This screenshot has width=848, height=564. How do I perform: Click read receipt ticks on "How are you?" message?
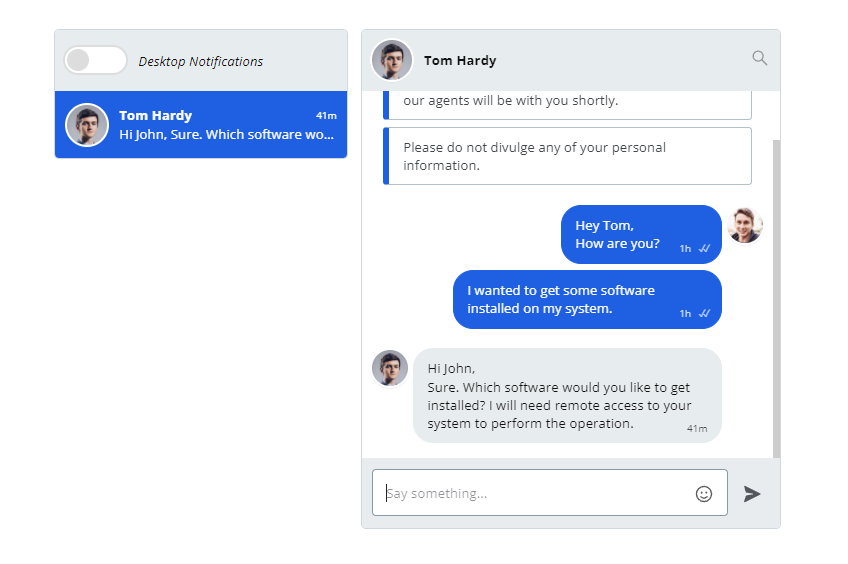tap(704, 248)
